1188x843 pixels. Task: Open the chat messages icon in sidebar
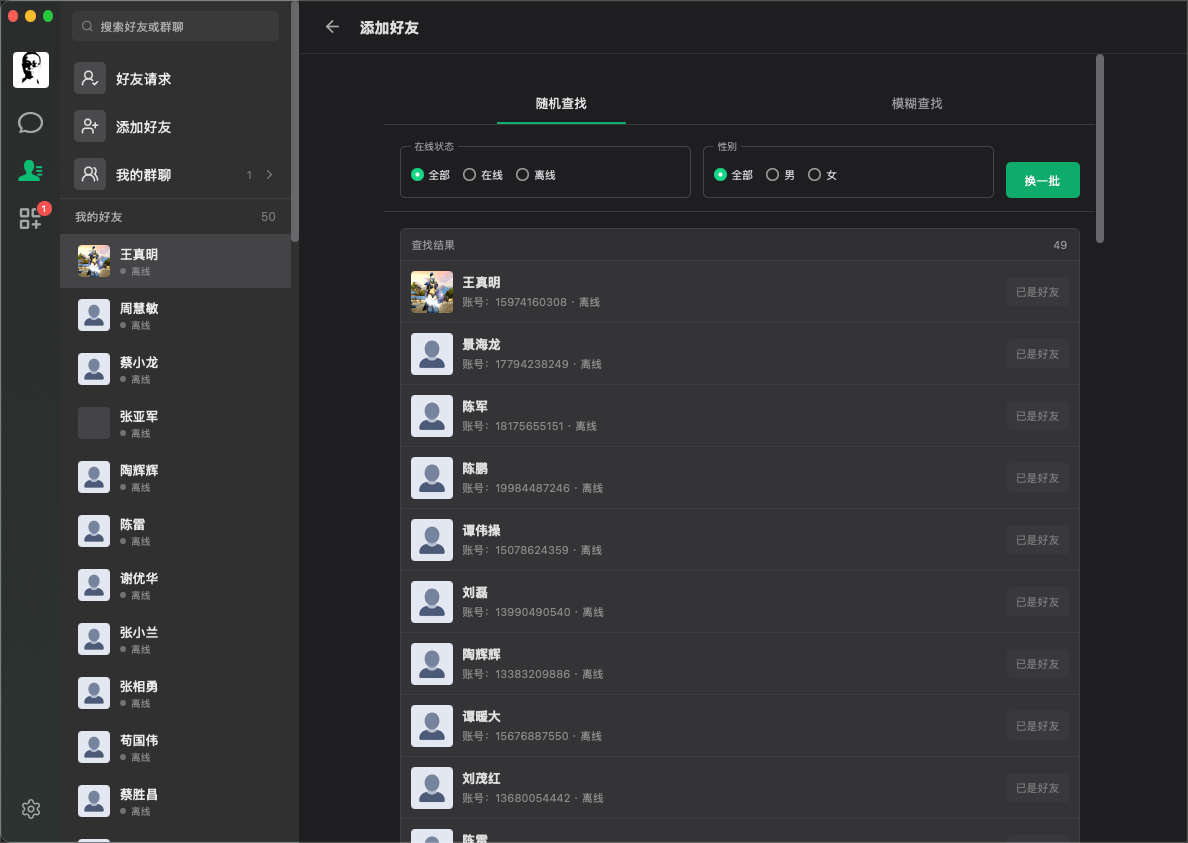[x=30, y=123]
